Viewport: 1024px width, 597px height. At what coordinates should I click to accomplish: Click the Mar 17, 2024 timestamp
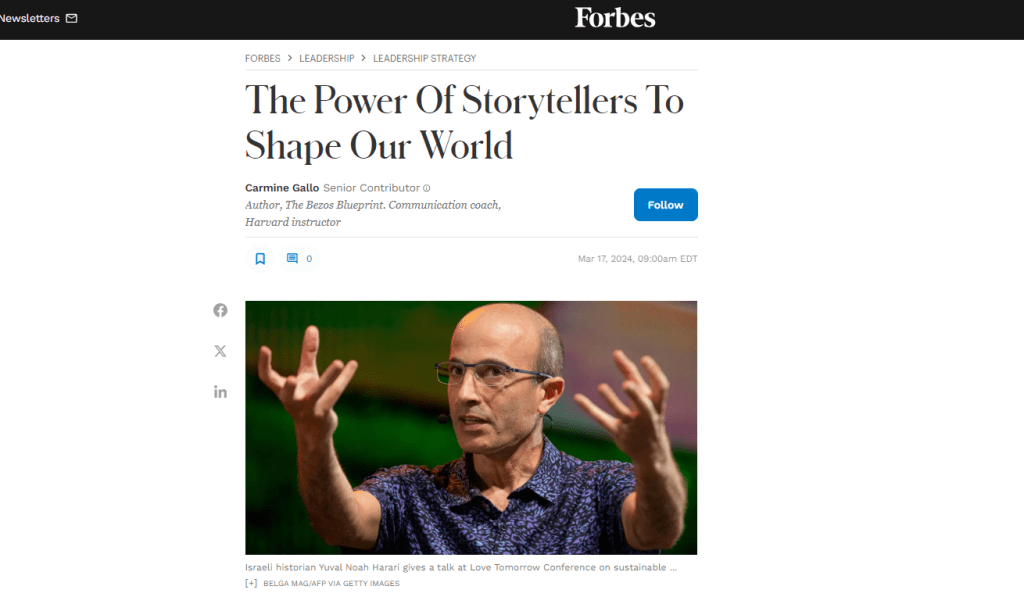tap(637, 259)
